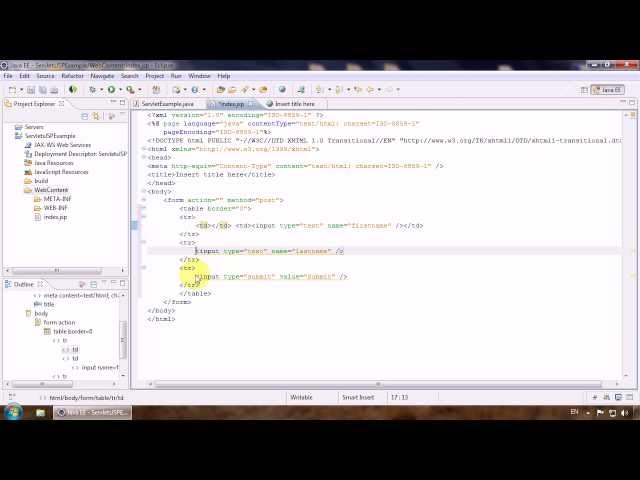Image resolution: width=640 pixels, height=480 pixels.
Task: Click the Save toolbar icon
Action: click(31, 90)
